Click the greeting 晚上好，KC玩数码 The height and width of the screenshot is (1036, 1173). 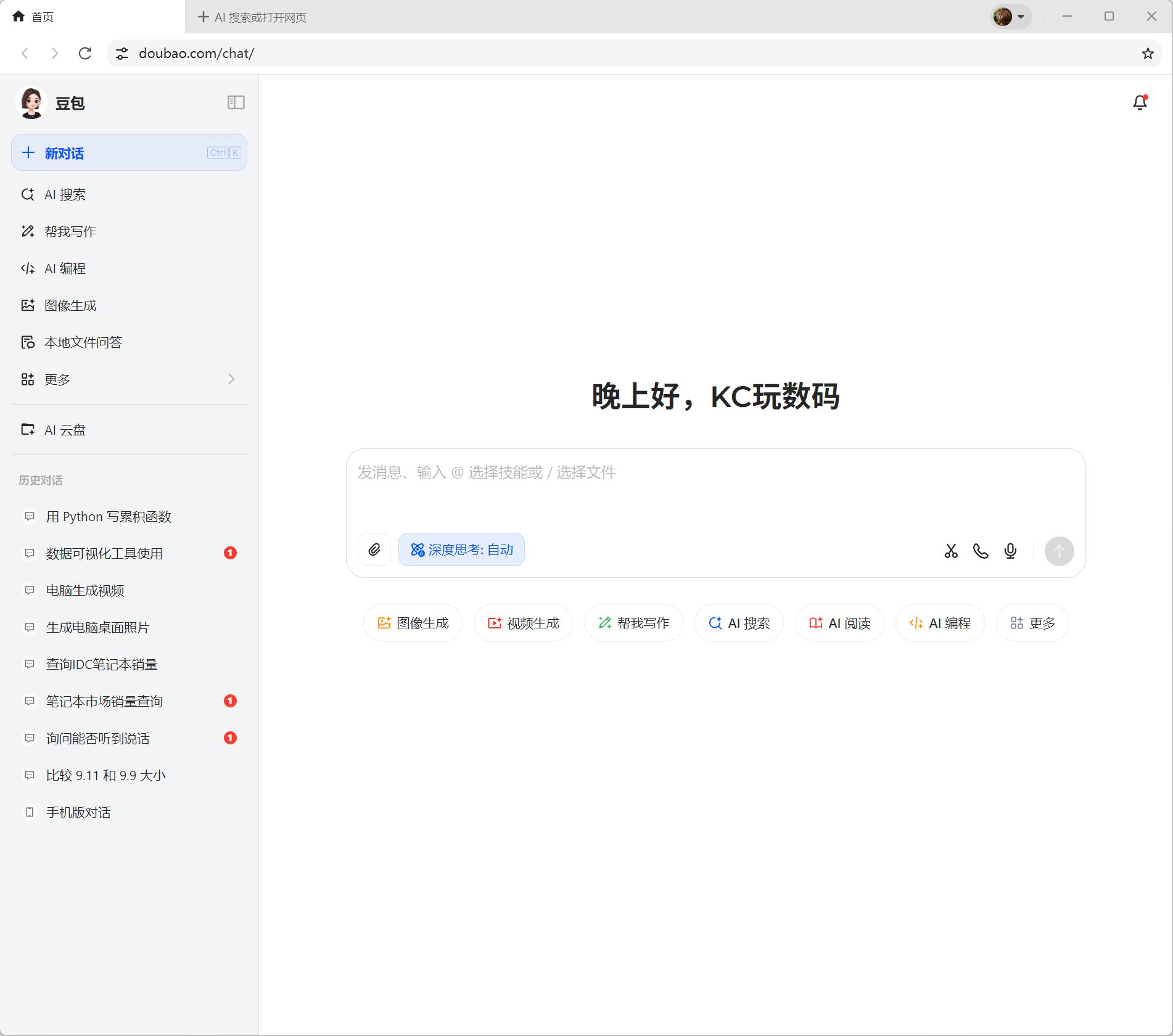tap(715, 396)
